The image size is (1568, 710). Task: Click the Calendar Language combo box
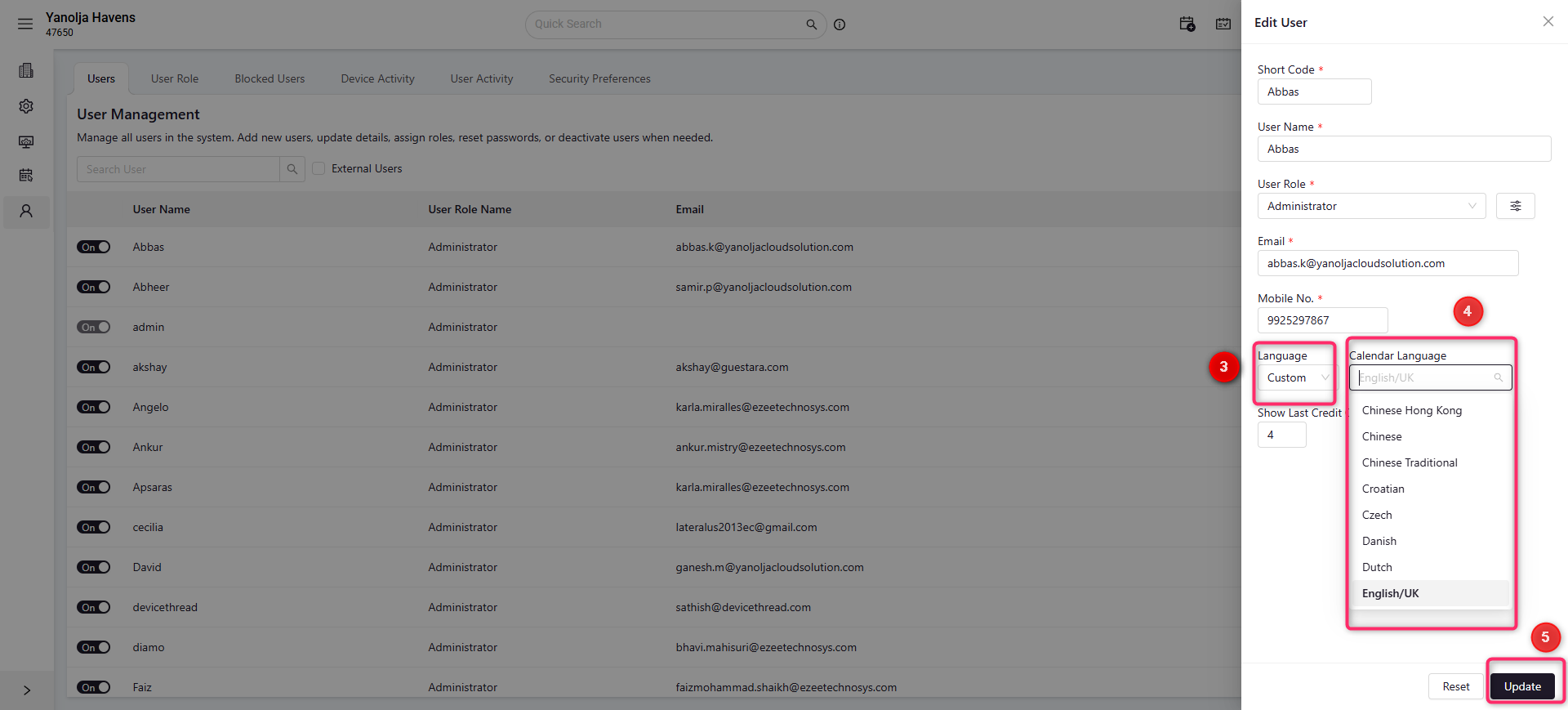1430,377
